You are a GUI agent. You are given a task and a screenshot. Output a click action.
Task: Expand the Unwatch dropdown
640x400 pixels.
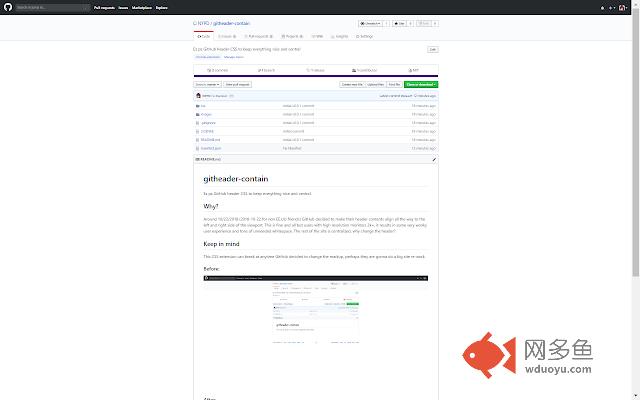369,21
